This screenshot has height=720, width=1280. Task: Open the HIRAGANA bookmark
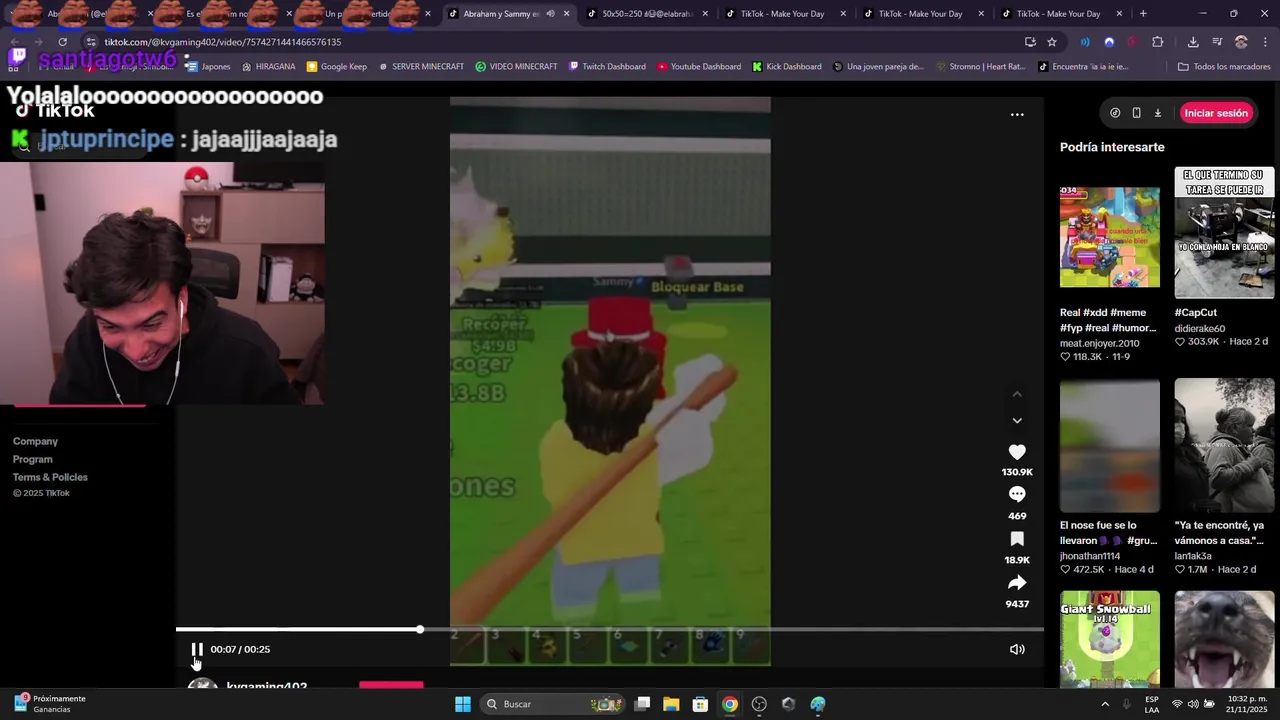point(268,67)
